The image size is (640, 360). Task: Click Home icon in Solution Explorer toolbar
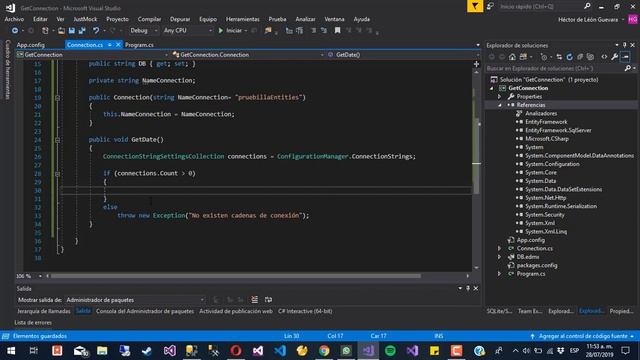pyautogui.click(x=512, y=57)
